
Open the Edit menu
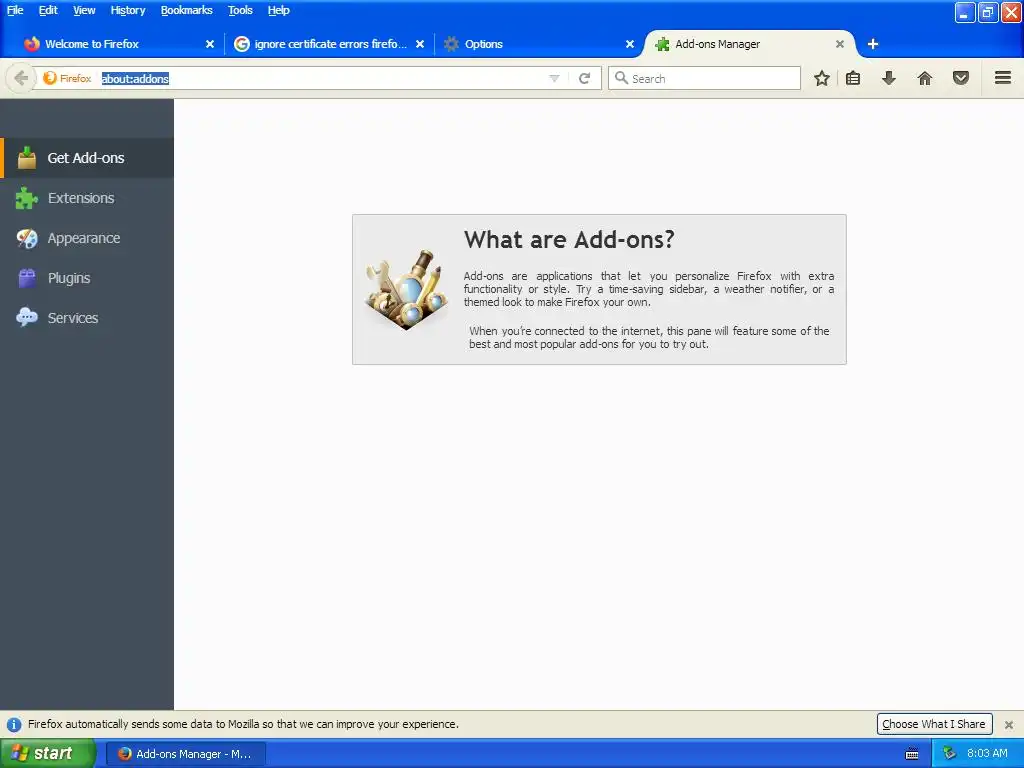pos(48,10)
